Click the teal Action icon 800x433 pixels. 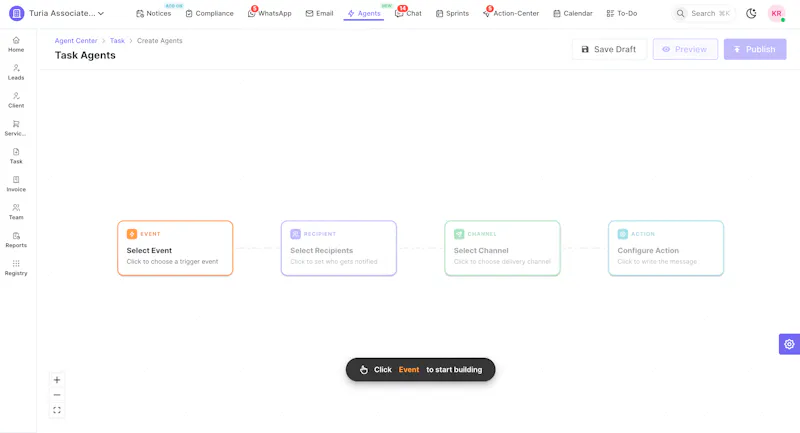click(622, 234)
